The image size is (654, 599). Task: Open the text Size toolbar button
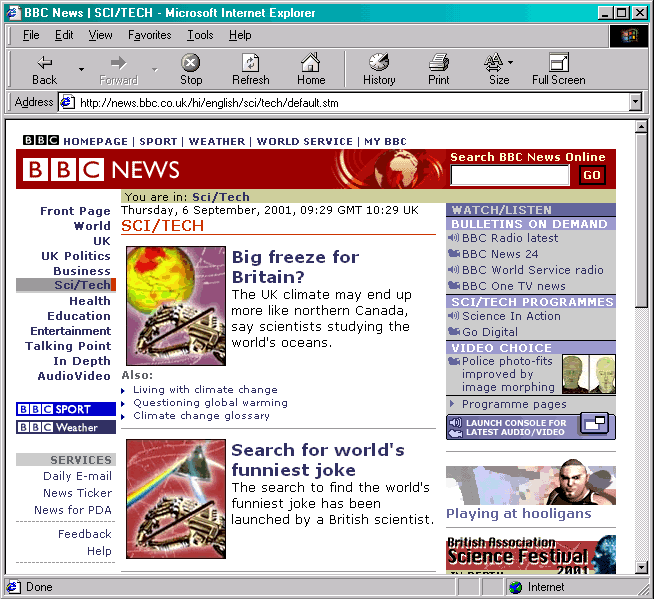(x=499, y=70)
